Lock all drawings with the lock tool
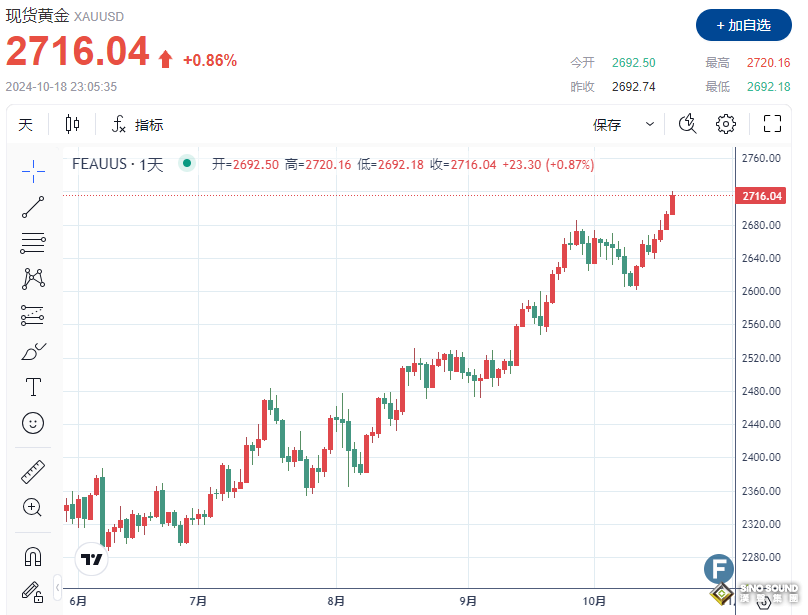Viewport: 808px width, 615px height. (32, 593)
